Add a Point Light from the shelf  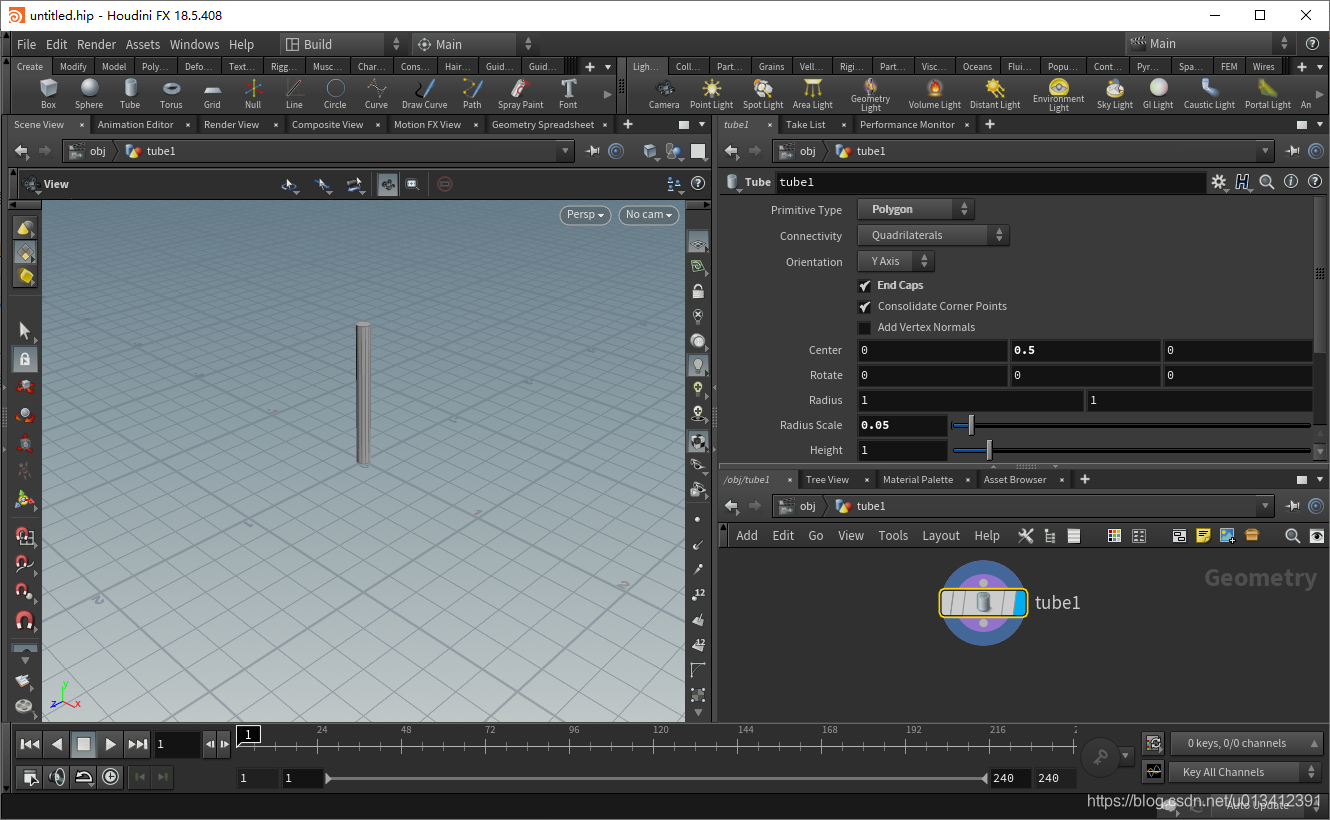click(711, 94)
